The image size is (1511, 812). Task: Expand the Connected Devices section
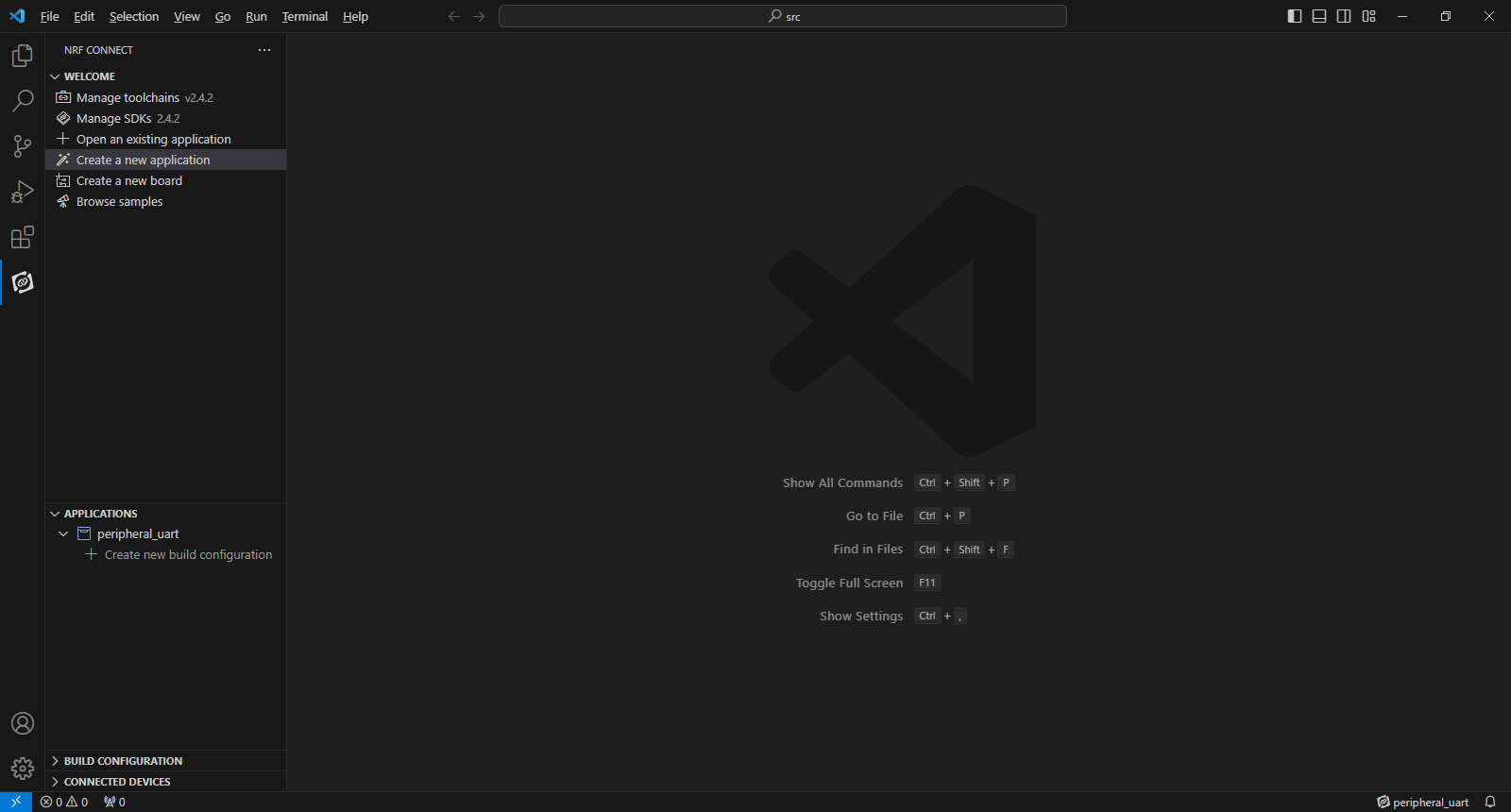pos(117,782)
